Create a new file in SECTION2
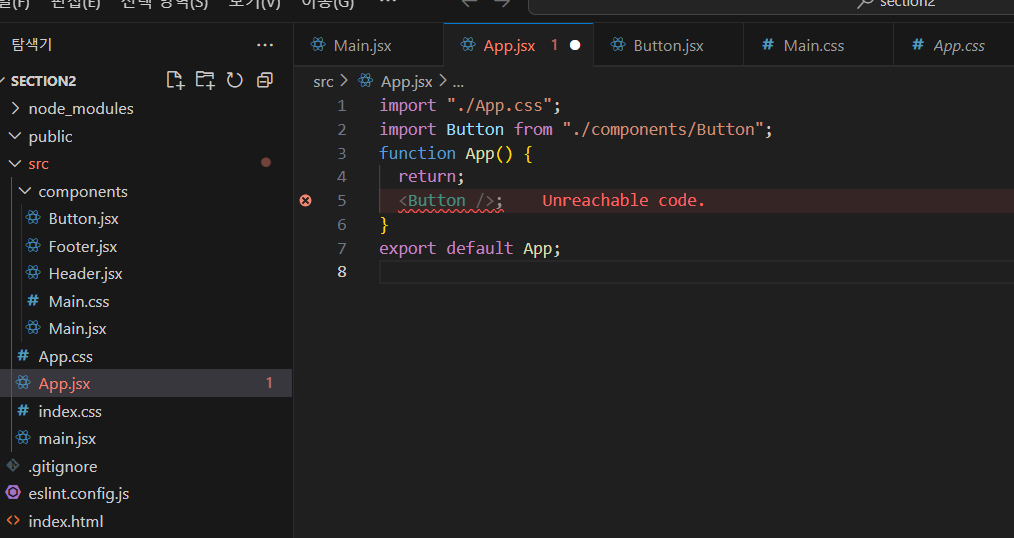The width and height of the screenshot is (1014, 538). (175, 80)
